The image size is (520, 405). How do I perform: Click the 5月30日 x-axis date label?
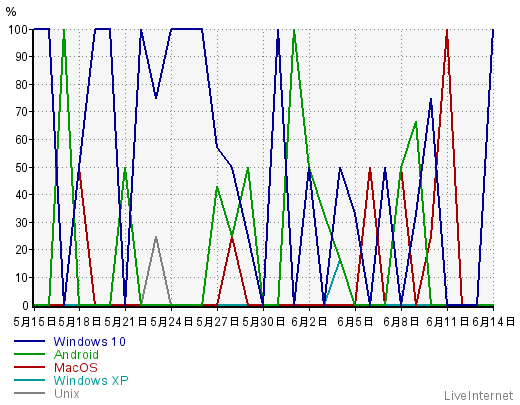coord(263,322)
